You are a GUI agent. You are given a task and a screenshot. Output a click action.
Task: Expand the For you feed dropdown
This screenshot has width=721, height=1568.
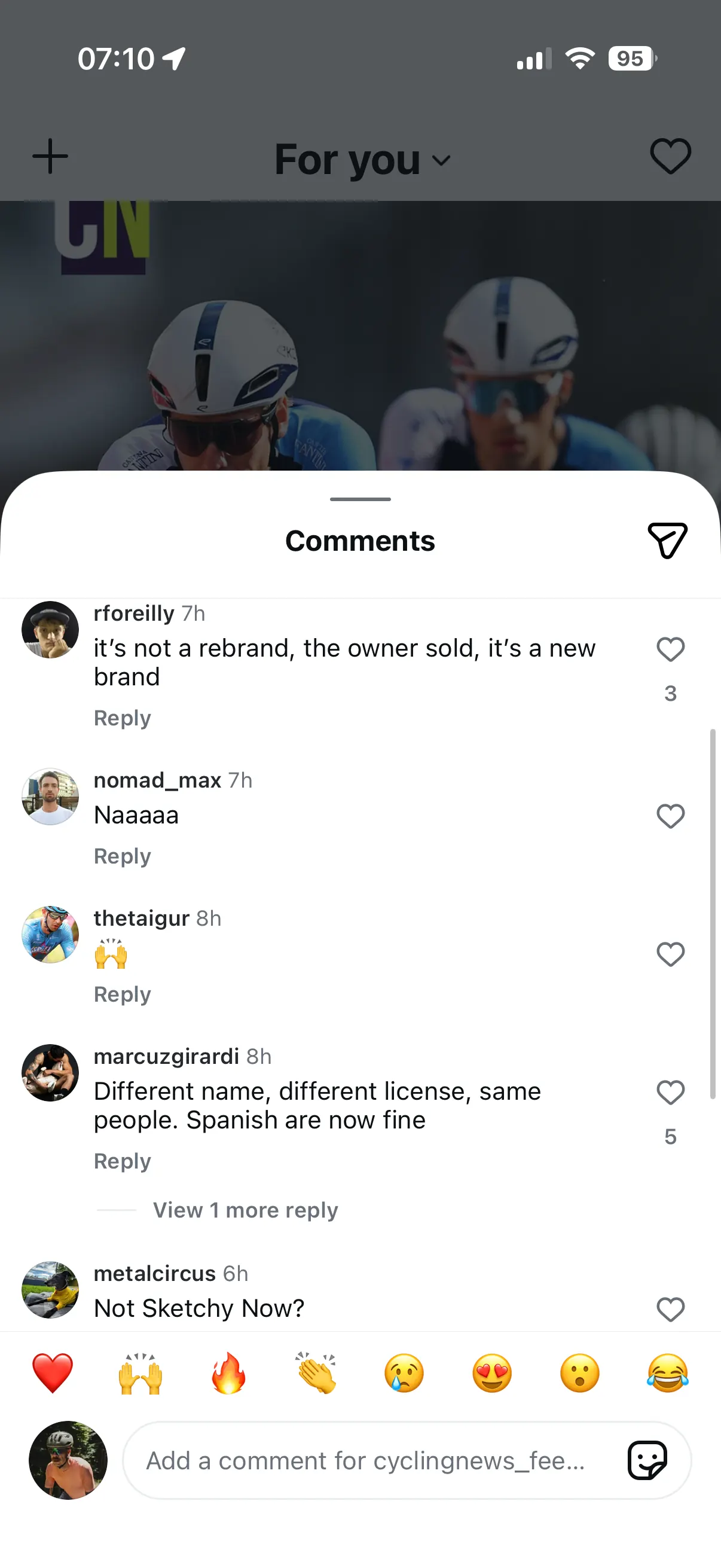pyautogui.click(x=363, y=160)
